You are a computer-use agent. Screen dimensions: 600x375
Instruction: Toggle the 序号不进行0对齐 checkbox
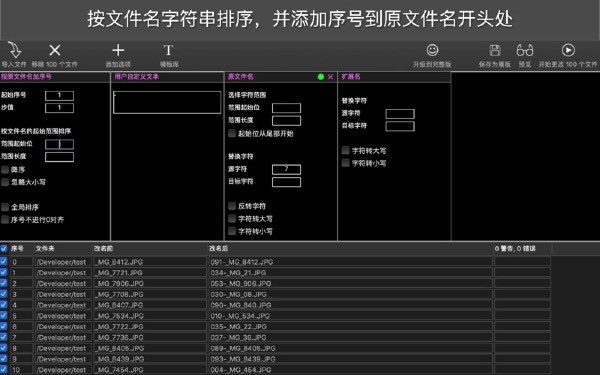tap(5, 220)
